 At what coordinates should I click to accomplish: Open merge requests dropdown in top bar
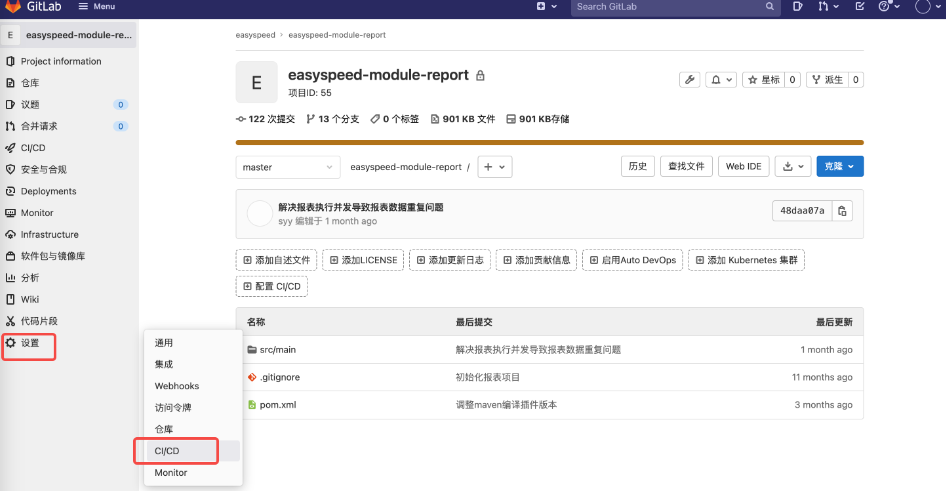coord(828,6)
